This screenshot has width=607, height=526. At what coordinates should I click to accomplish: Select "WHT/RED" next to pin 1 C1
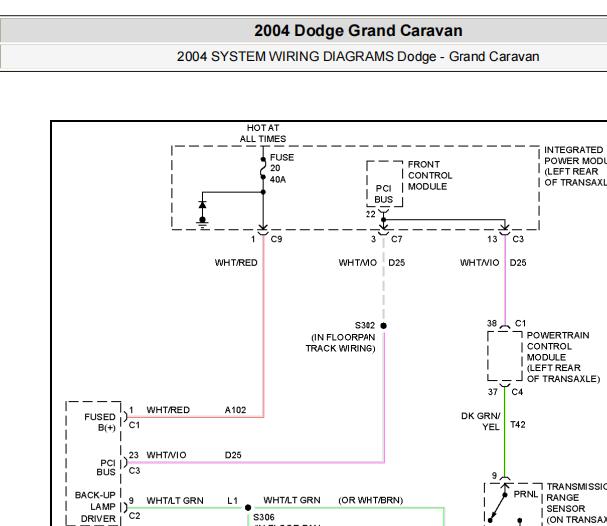pos(168,410)
